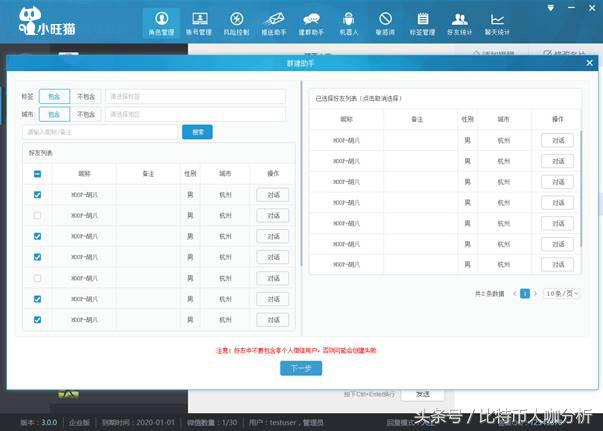Check the second friend row checkbox
Image resolution: width=603 pixels, height=431 pixels.
pyautogui.click(x=37, y=215)
